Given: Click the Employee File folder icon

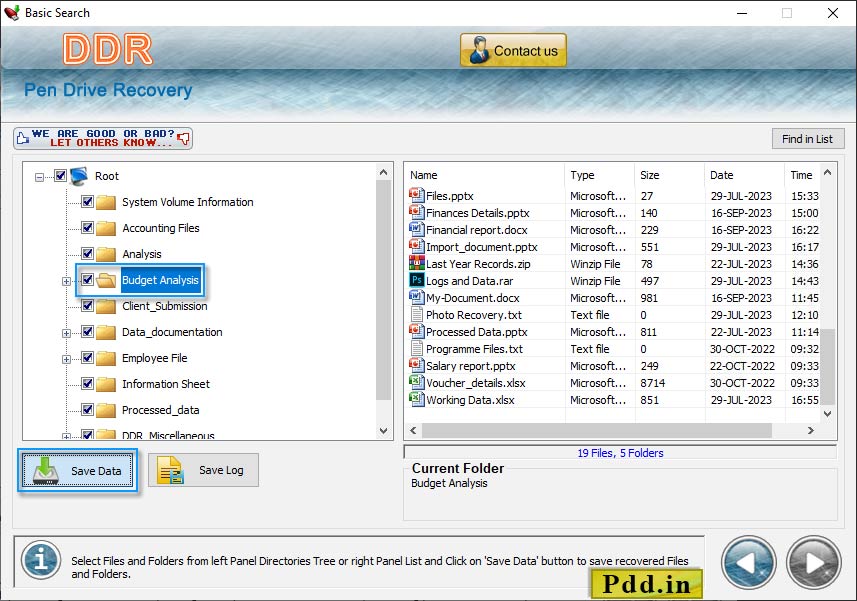Looking at the screenshot, I should coord(106,358).
